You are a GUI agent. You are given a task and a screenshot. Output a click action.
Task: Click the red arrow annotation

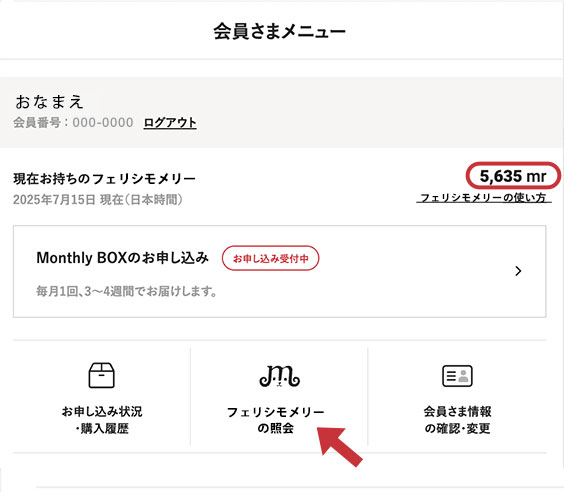pyautogui.click(x=340, y=446)
